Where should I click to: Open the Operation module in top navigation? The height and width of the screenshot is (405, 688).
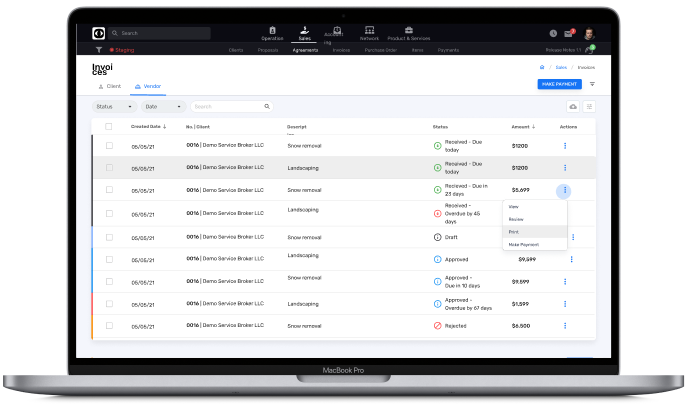[273, 33]
